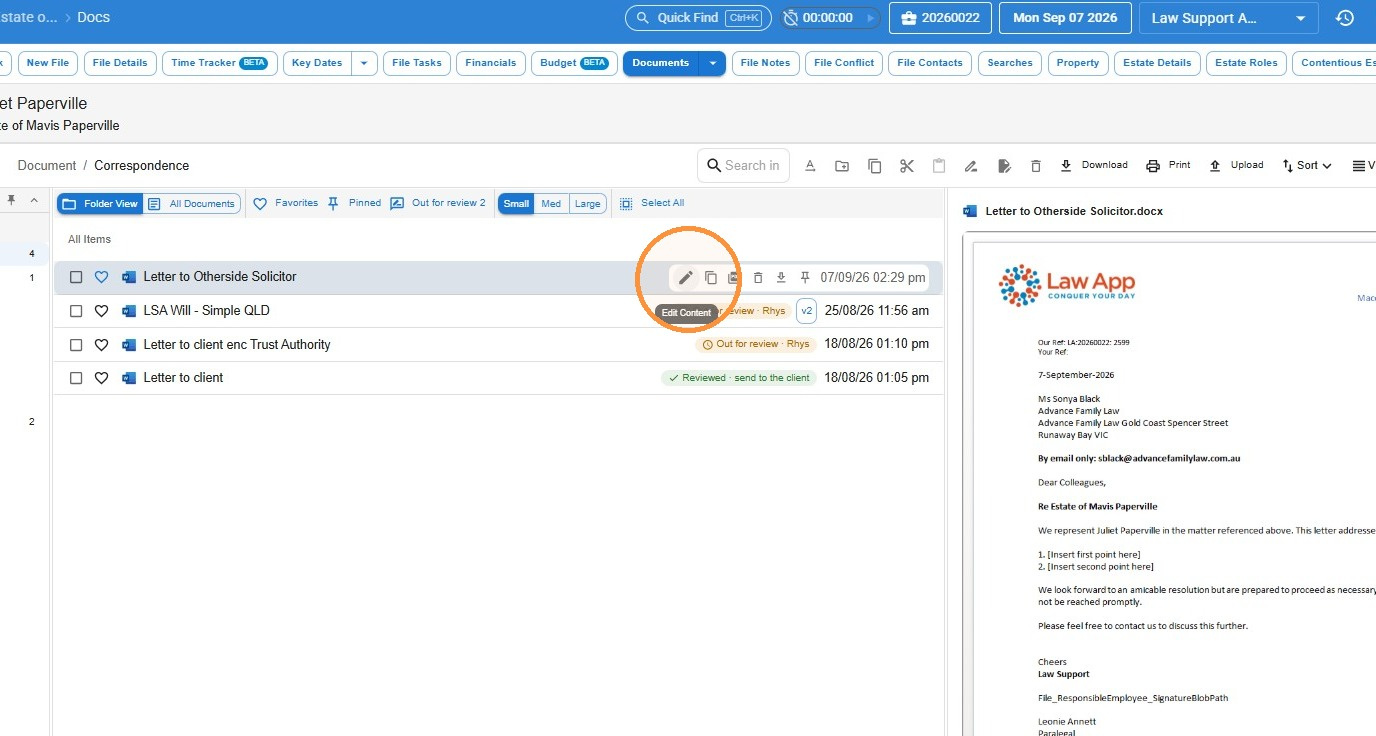Viewport: 1376px width, 736px height.
Task: Open the File Tasks tab
Action: coord(417,63)
